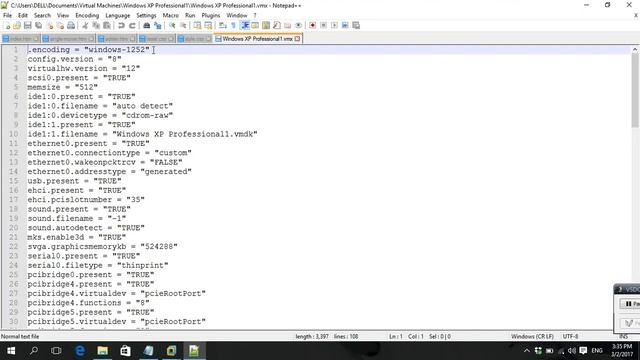Viewport: 640px width, 360px height.
Task: Toggle the Document Map panel icon
Action: coord(266,25)
